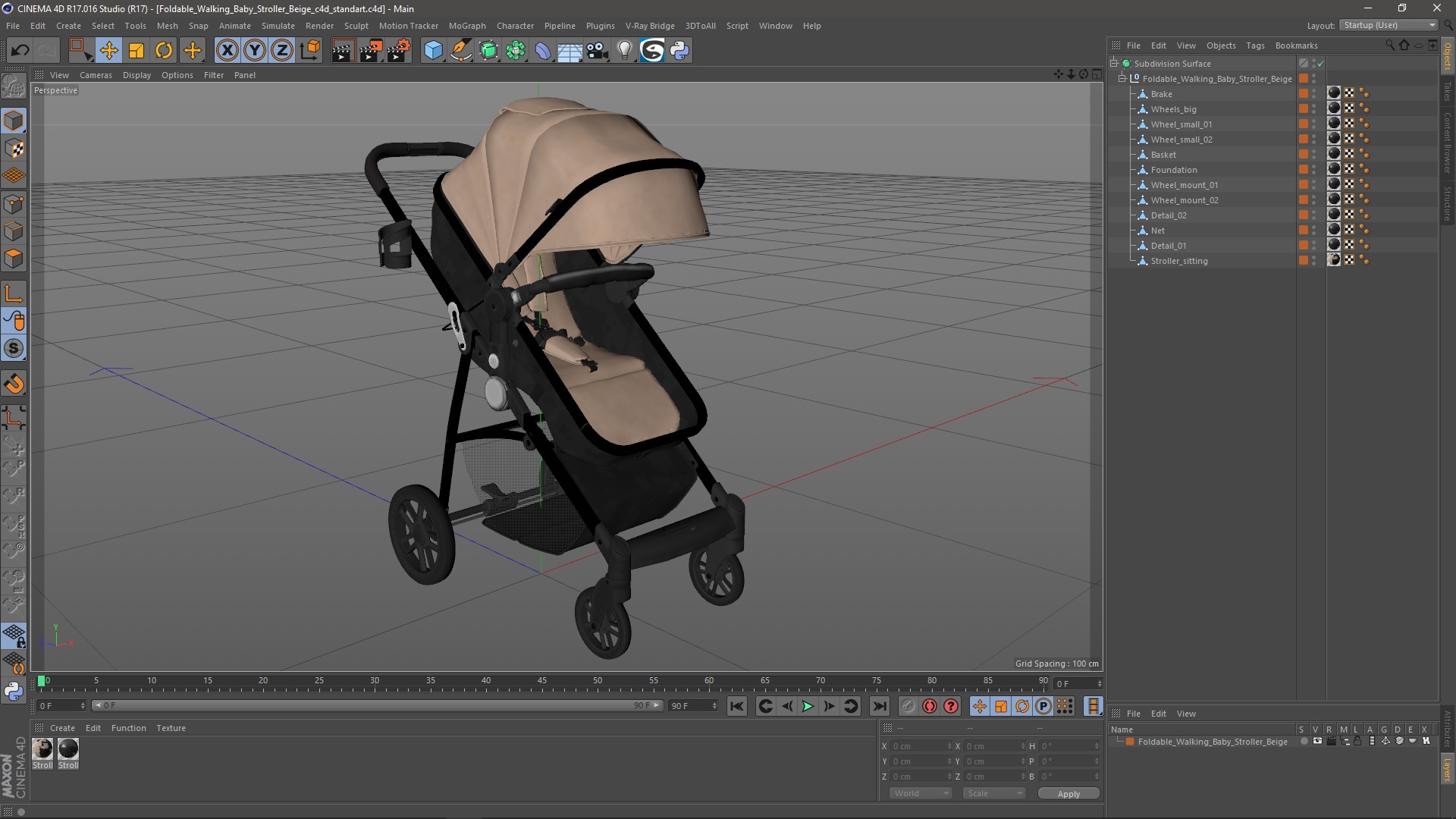Open the MoGraph array generator icon
1456x819 pixels.
click(x=516, y=51)
